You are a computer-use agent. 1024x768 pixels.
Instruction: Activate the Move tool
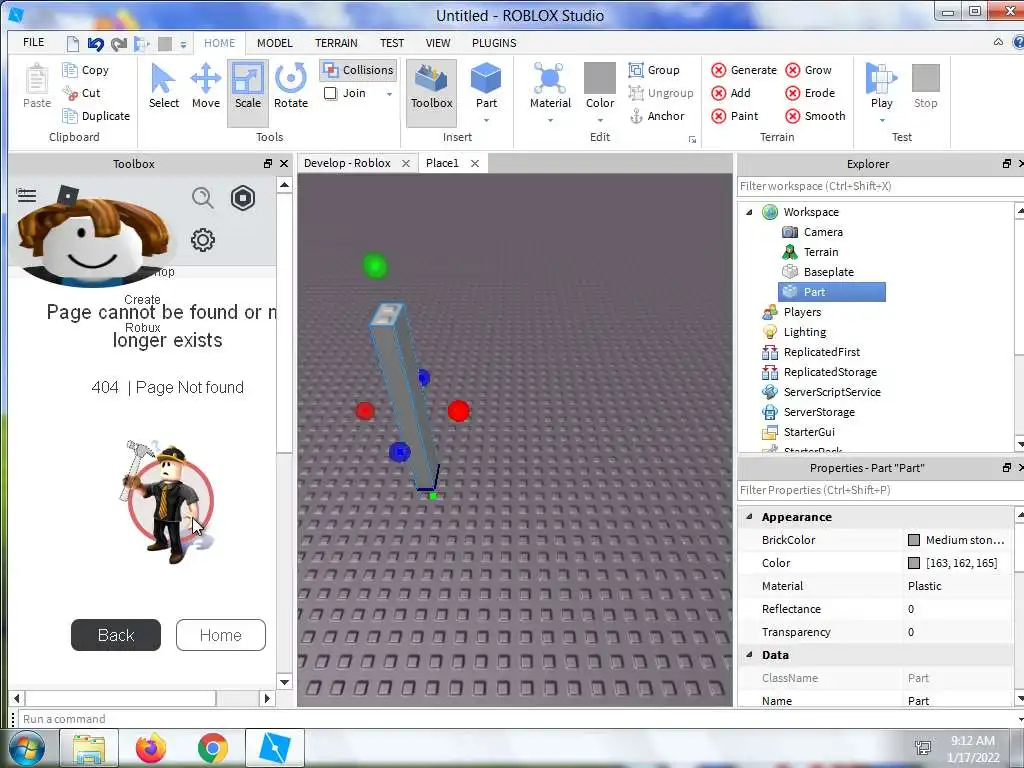206,86
